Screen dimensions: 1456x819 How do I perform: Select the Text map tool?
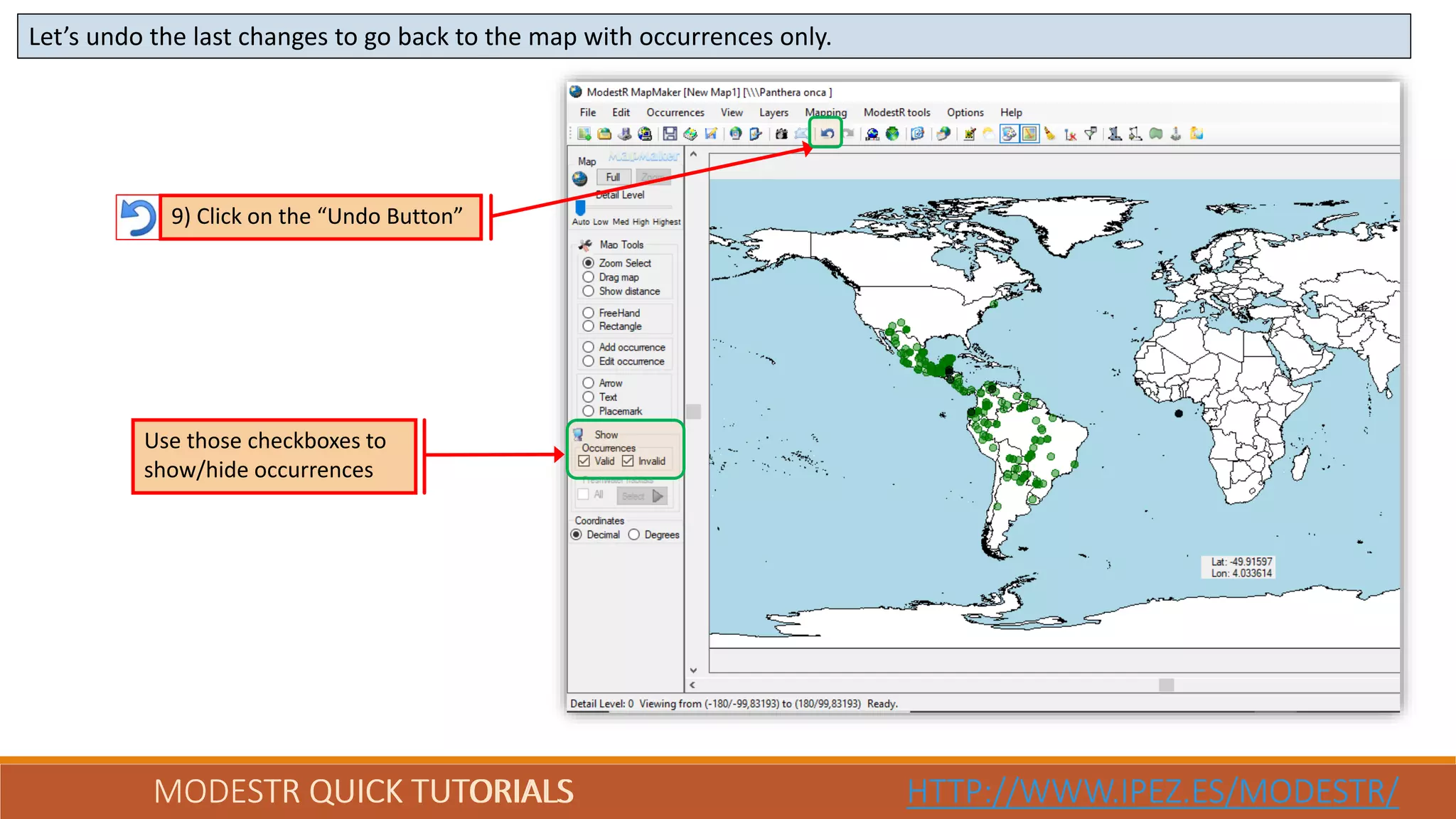click(589, 397)
